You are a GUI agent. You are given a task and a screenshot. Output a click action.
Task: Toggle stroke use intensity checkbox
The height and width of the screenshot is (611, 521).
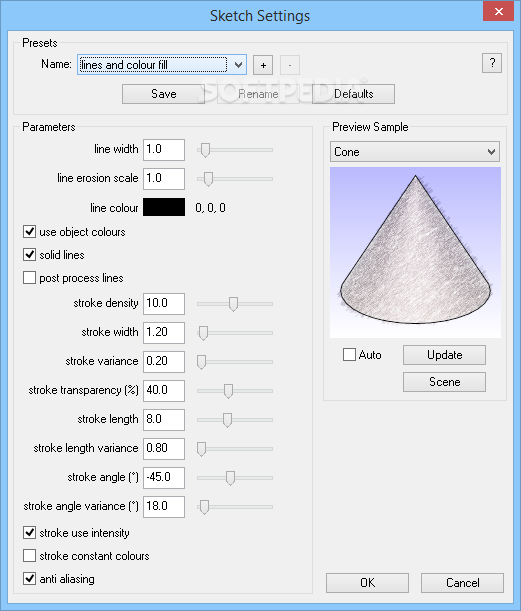tap(30, 532)
